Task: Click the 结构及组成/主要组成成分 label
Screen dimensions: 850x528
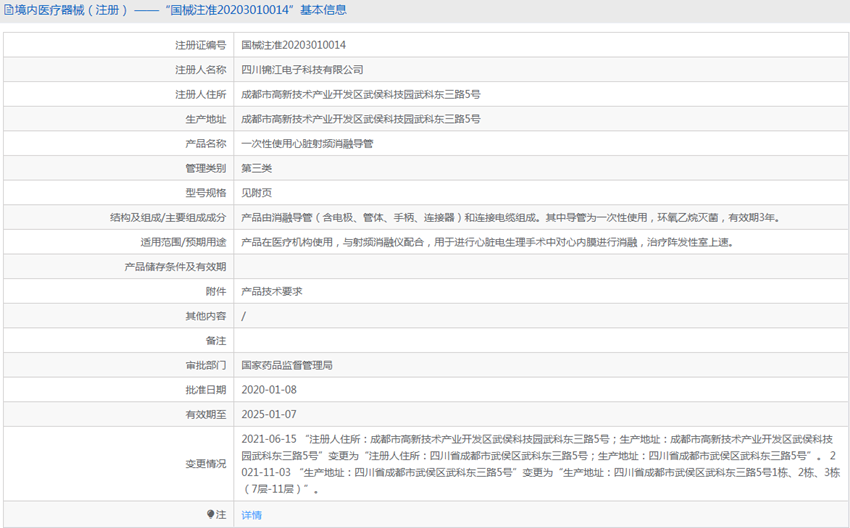Action: coord(168,217)
